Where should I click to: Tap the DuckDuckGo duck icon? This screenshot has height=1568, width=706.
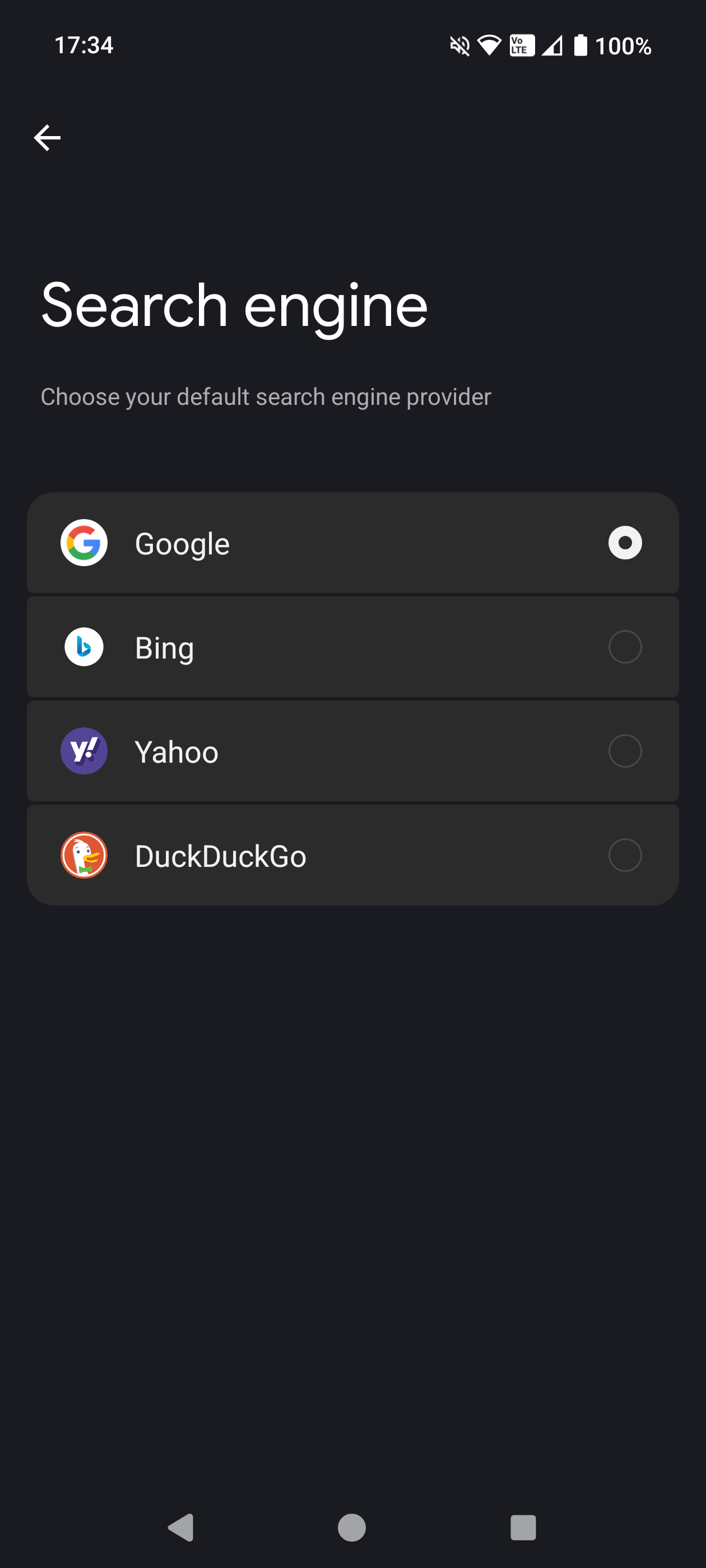[x=84, y=855]
